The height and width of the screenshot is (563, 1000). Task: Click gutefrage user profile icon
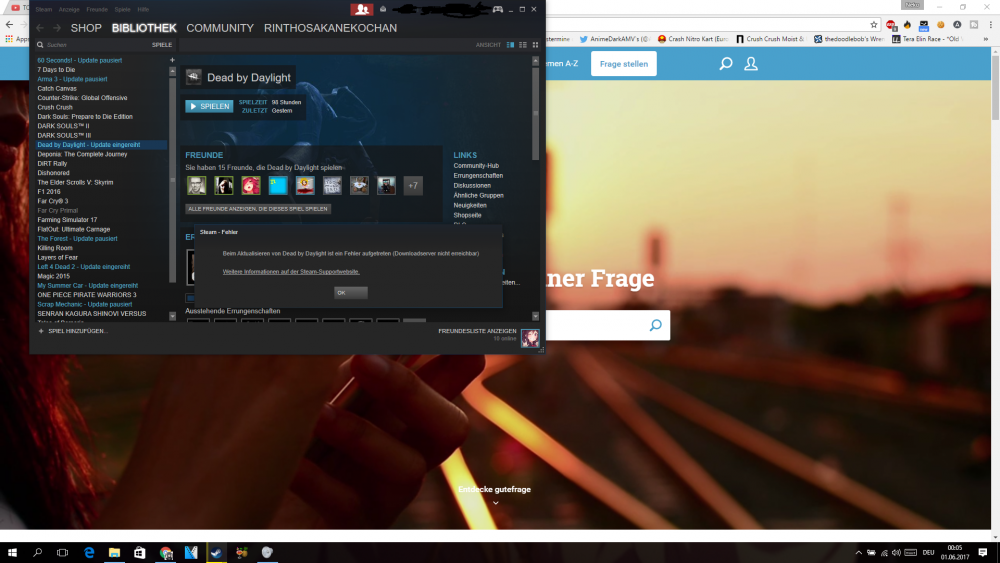(751, 64)
